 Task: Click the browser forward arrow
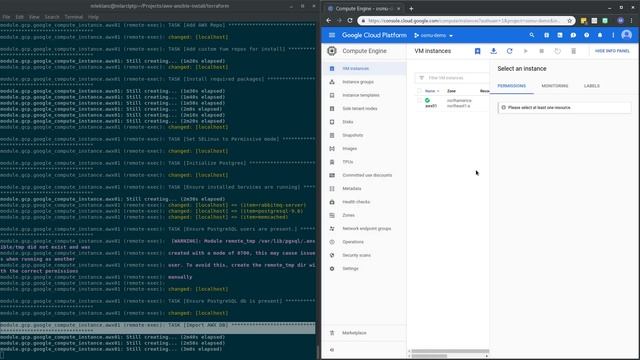point(339,20)
